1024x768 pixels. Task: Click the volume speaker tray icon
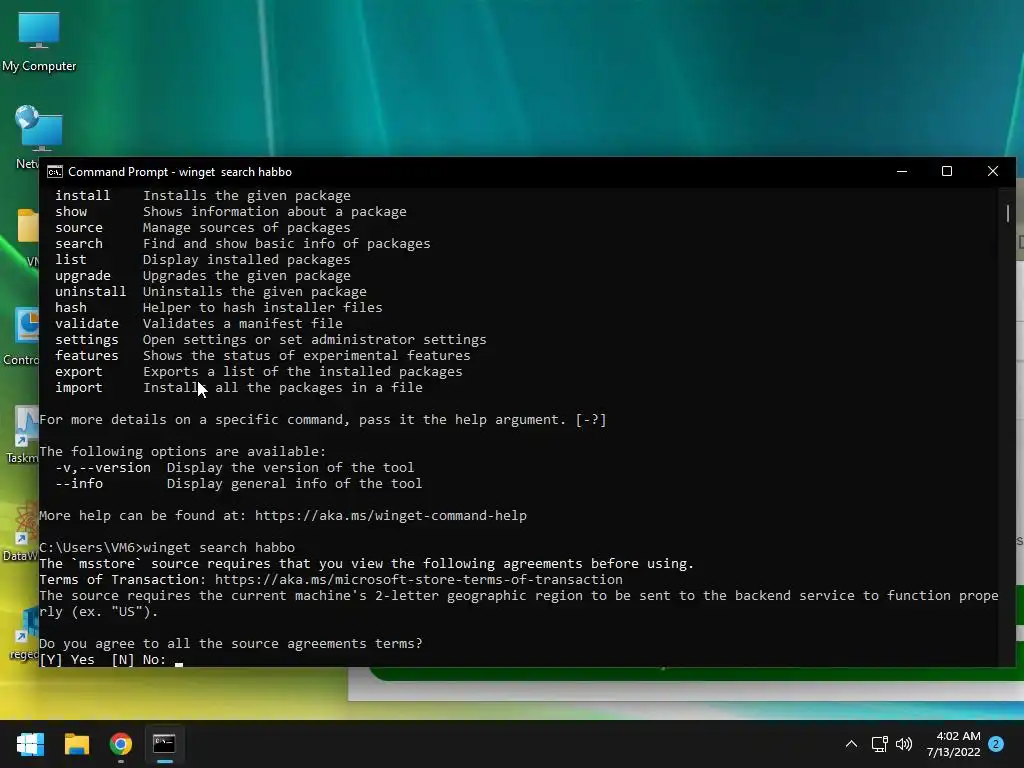point(904,744)
